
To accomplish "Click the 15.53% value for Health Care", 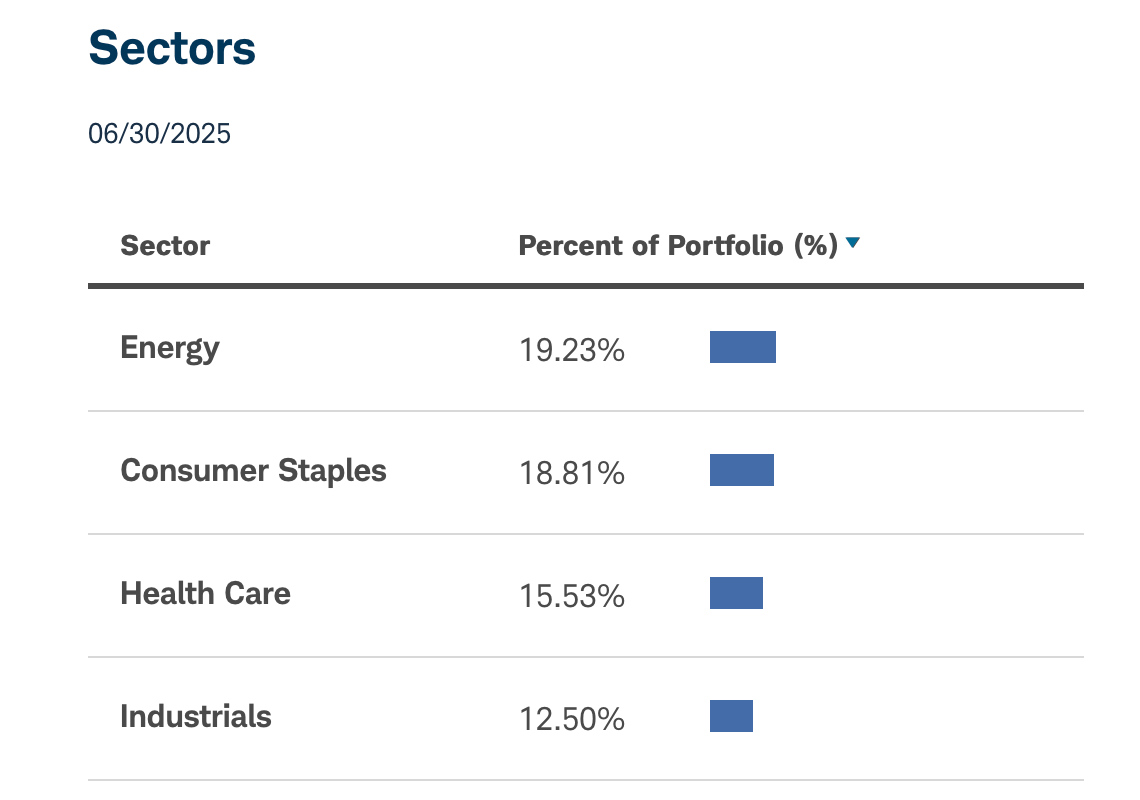I will (x=571, y=596).
